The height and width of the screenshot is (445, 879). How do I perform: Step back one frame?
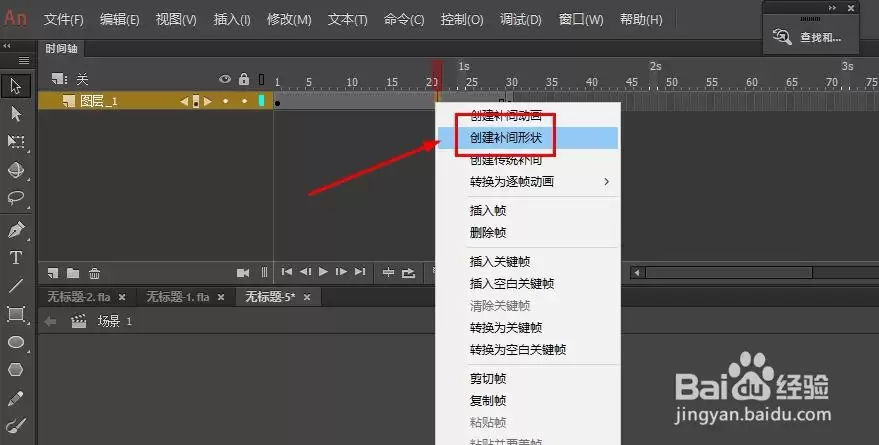point(305,272)
